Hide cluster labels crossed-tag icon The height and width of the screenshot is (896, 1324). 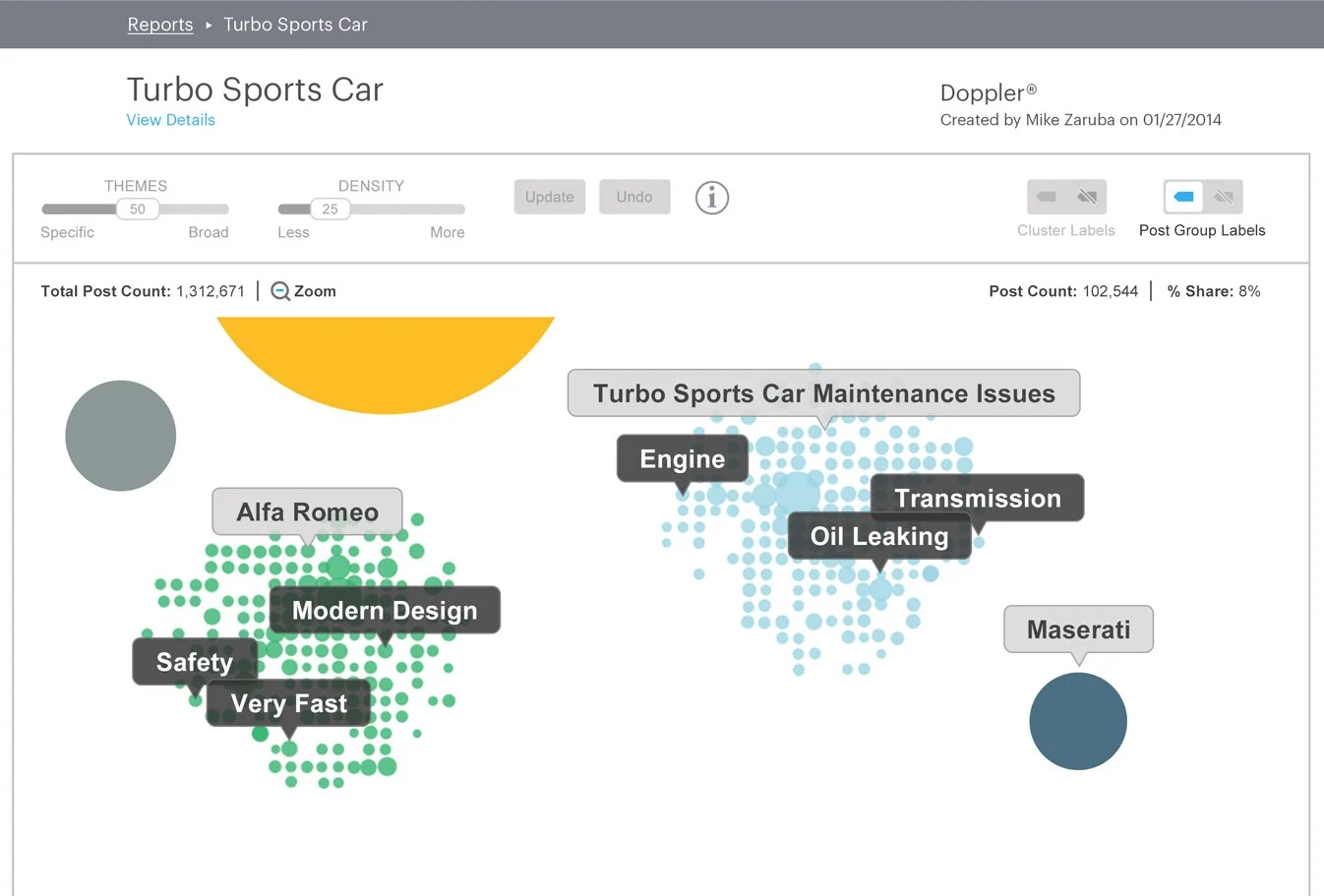coord(1087,197)
